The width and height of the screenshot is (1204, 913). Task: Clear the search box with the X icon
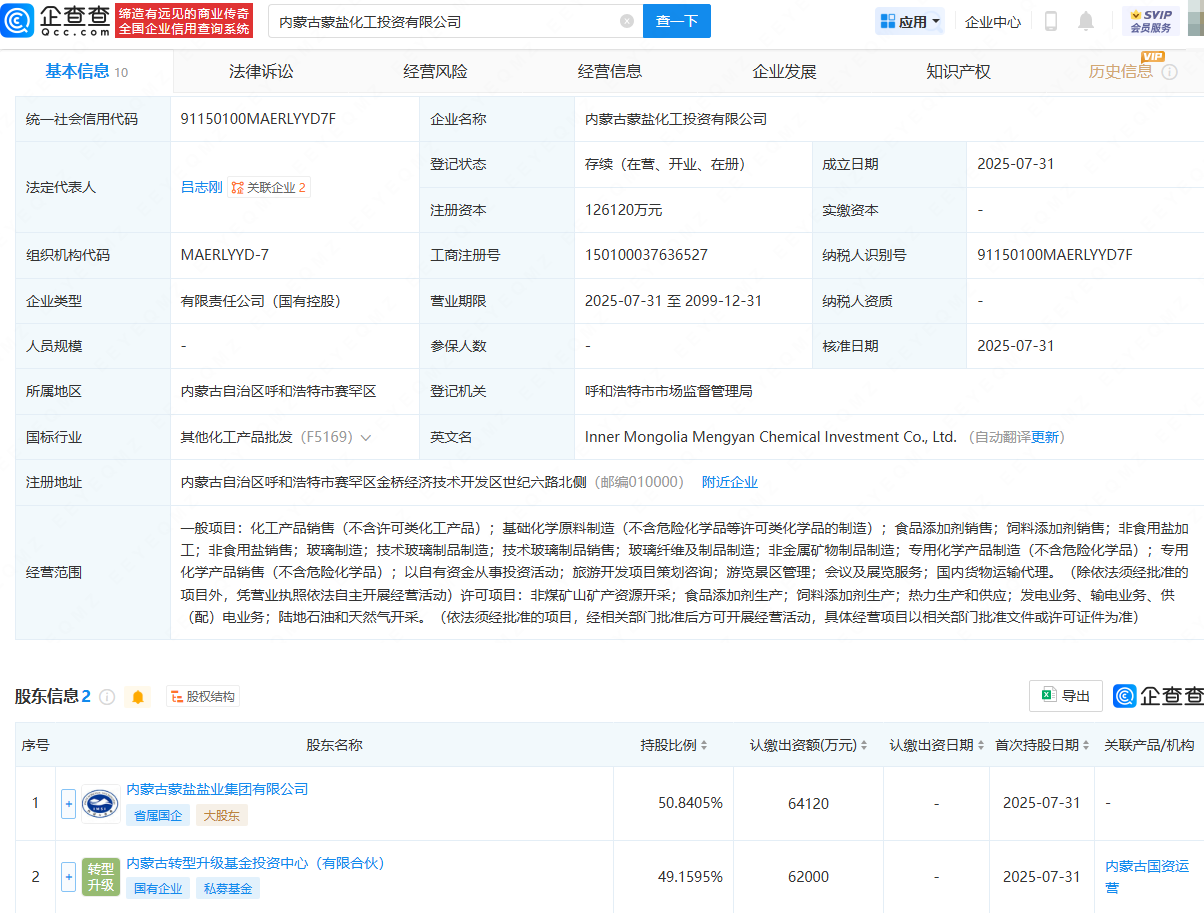coord(627,21)
